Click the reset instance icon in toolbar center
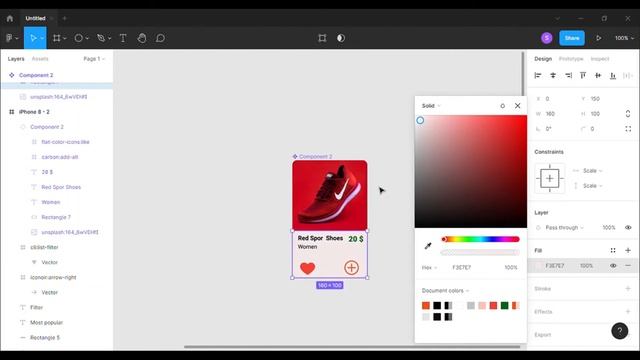The width and height of the screenshot is (640, 360). [x=322, y=38]
